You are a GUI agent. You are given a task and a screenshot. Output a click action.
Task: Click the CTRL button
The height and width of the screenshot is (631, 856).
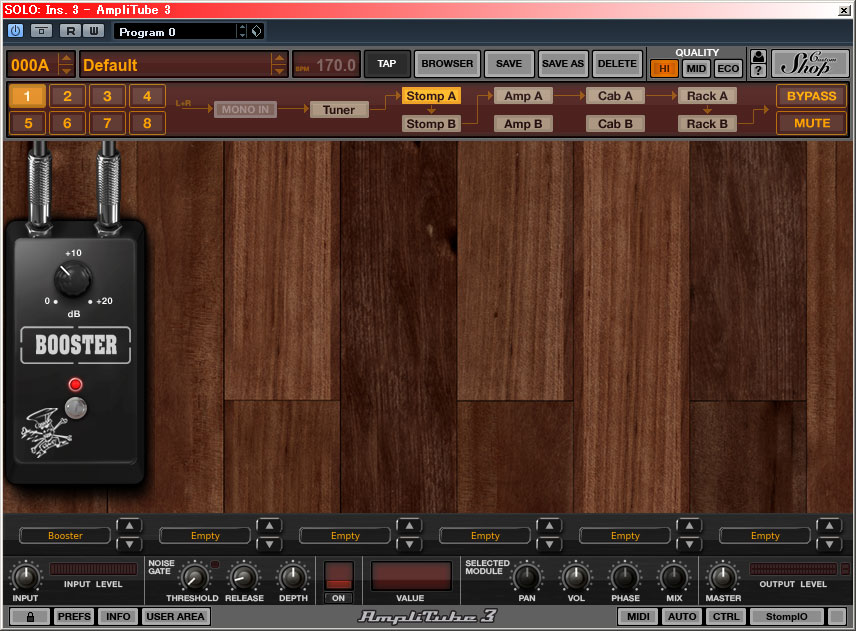[x=726, y=617]
